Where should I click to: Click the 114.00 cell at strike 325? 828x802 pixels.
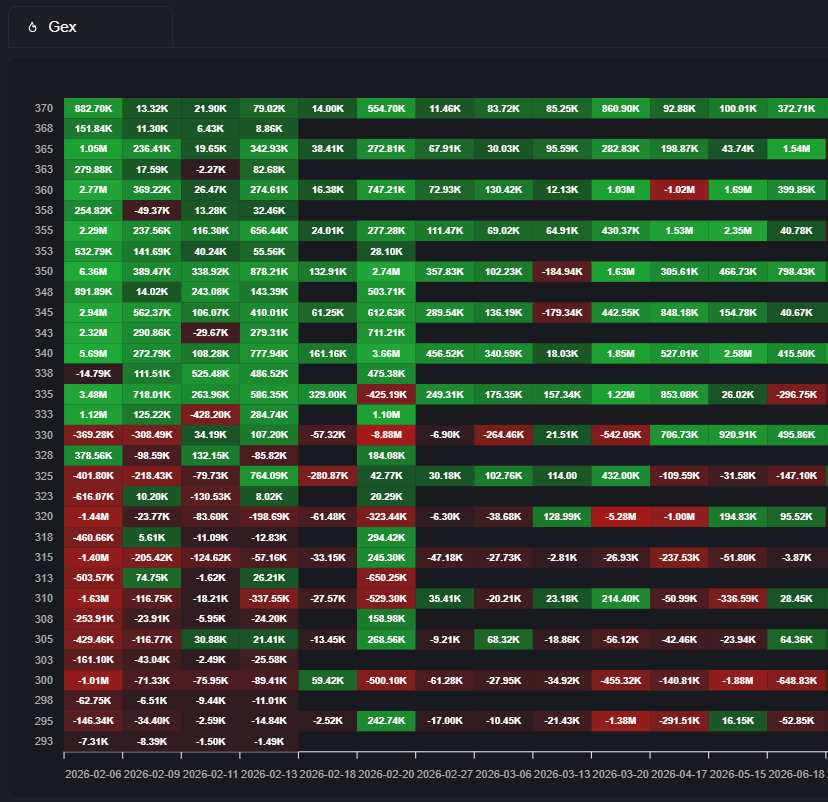click(562, 476)
